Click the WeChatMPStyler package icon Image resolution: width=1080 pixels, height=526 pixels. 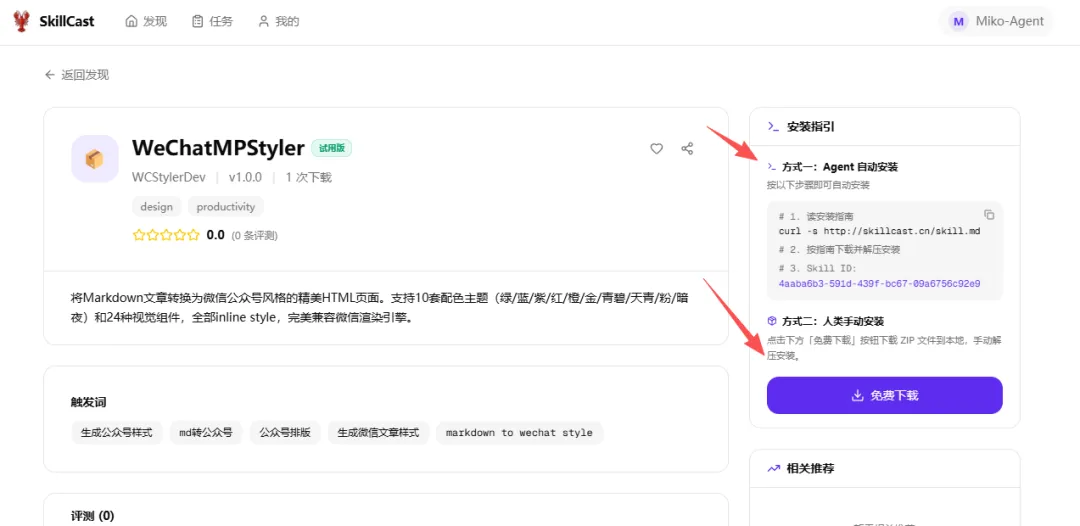(94, 158)
